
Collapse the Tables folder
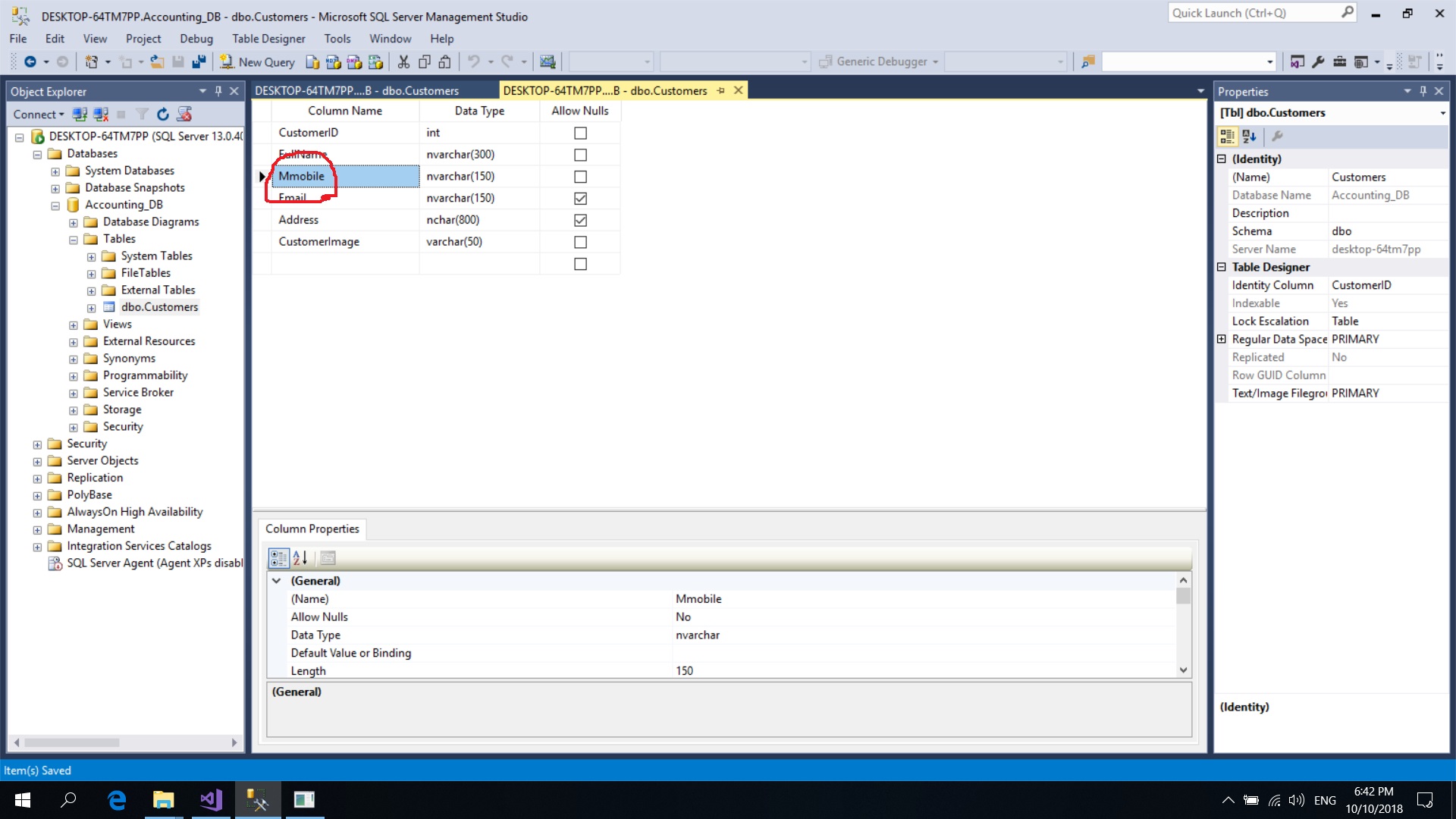tap(73, 240)
